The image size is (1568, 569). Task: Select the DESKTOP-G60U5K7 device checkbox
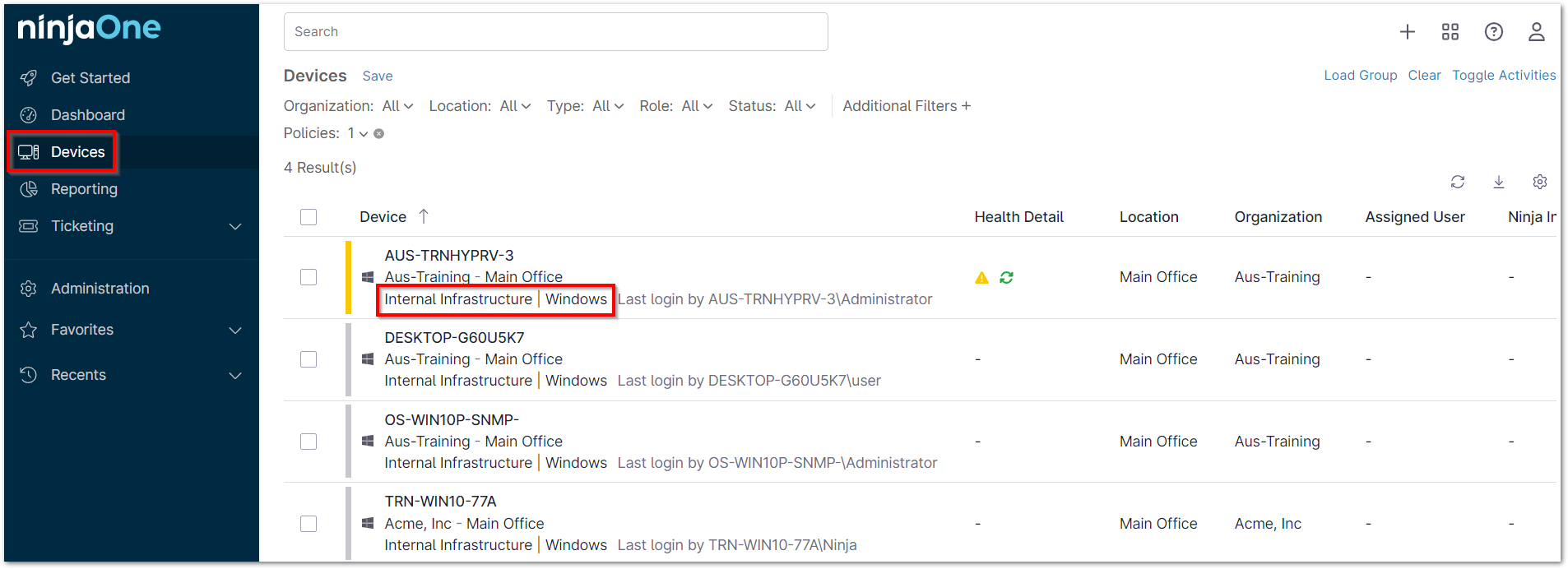point(308,359)
